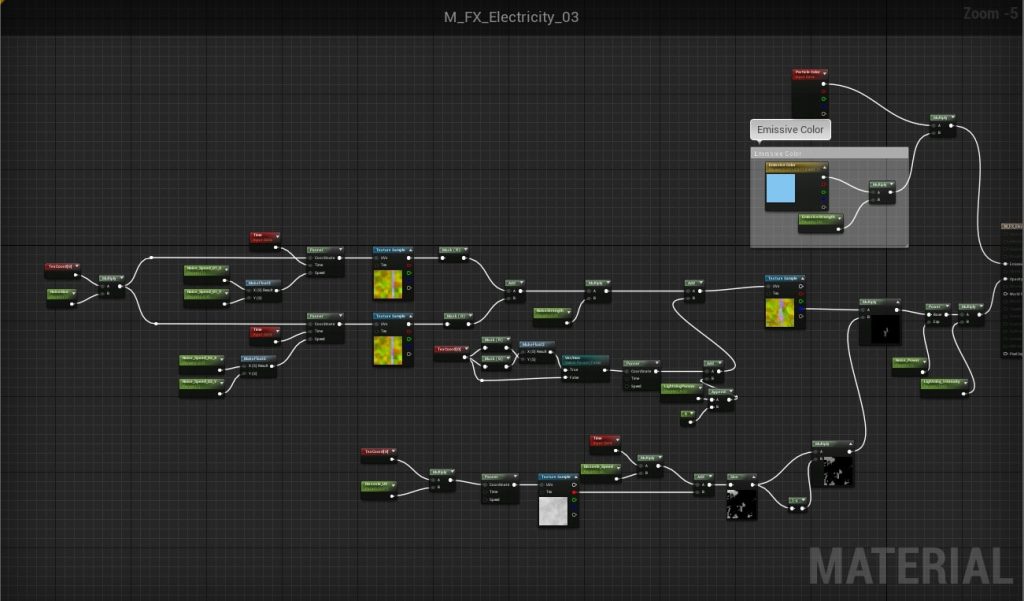Select the Multiply node fed by Particle Color
This screenshot has width=1024, height=601.
pos(943,125)
